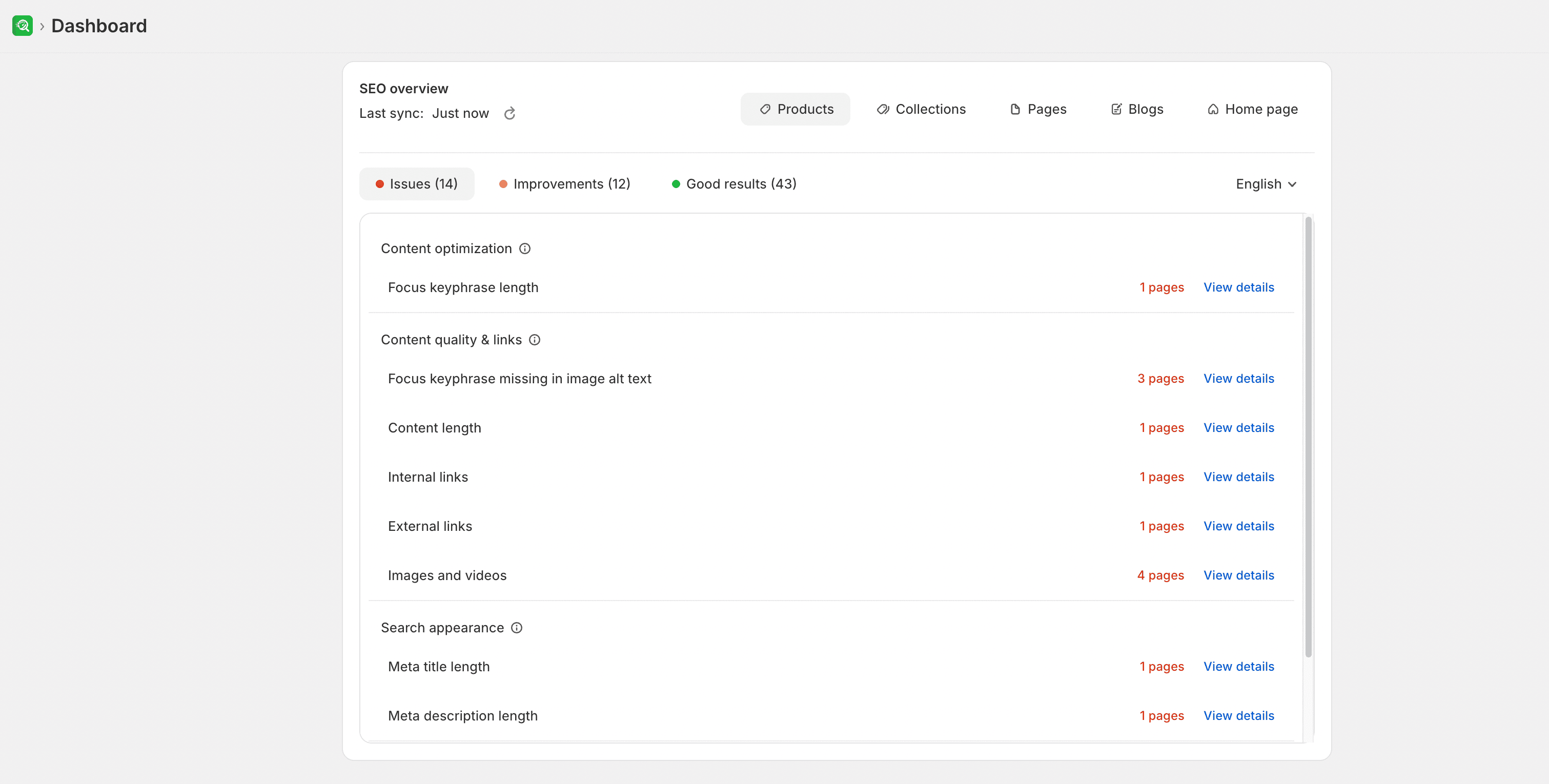
Task: Click the Search appearance info icon
Action: tap(517, 628)
